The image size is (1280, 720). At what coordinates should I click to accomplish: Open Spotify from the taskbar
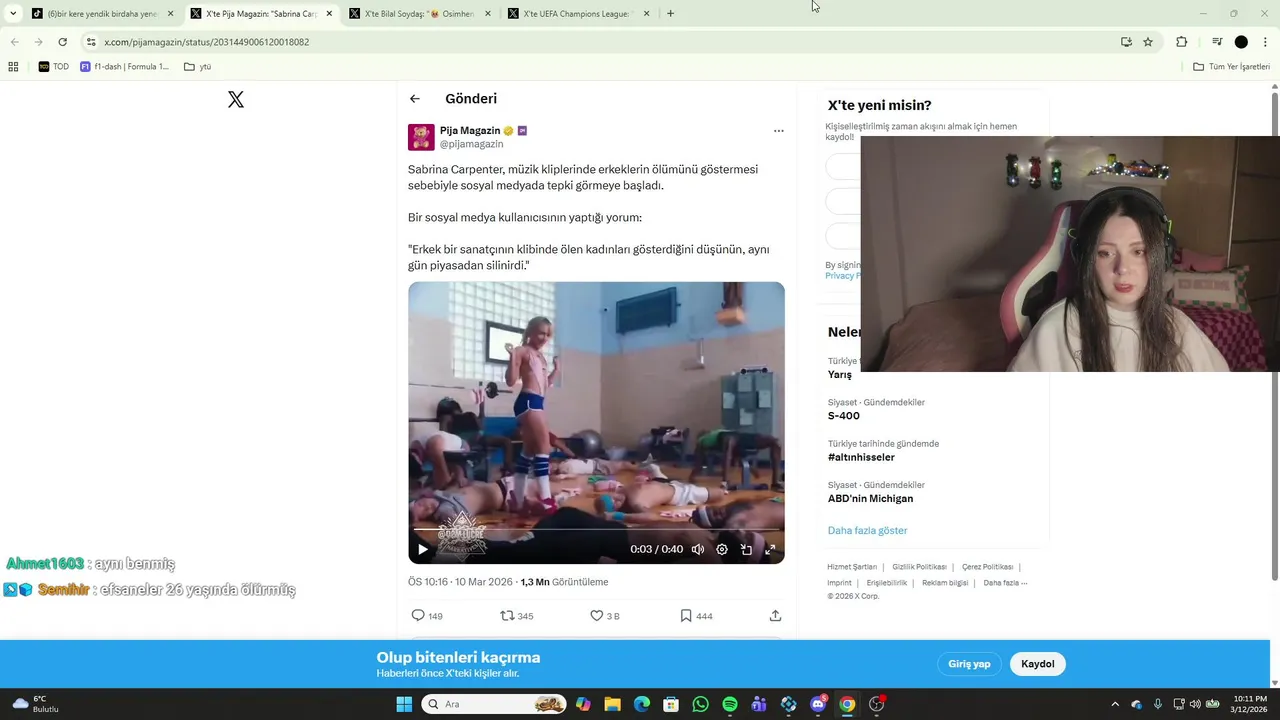pos(730,704)
